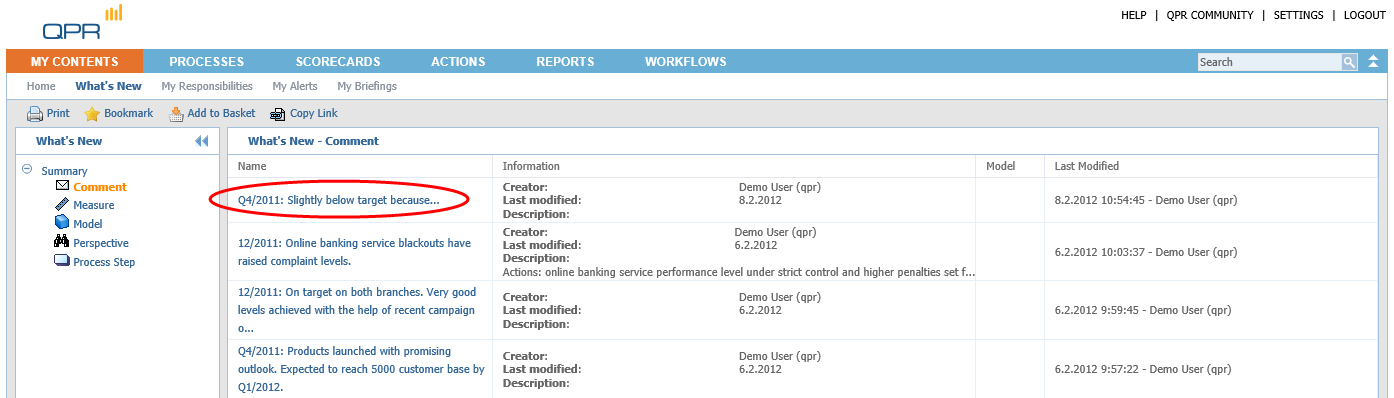Click the search magnifier icon
The width and height of the screenshot is (1394, 398).
click(x=1349, y=62)
